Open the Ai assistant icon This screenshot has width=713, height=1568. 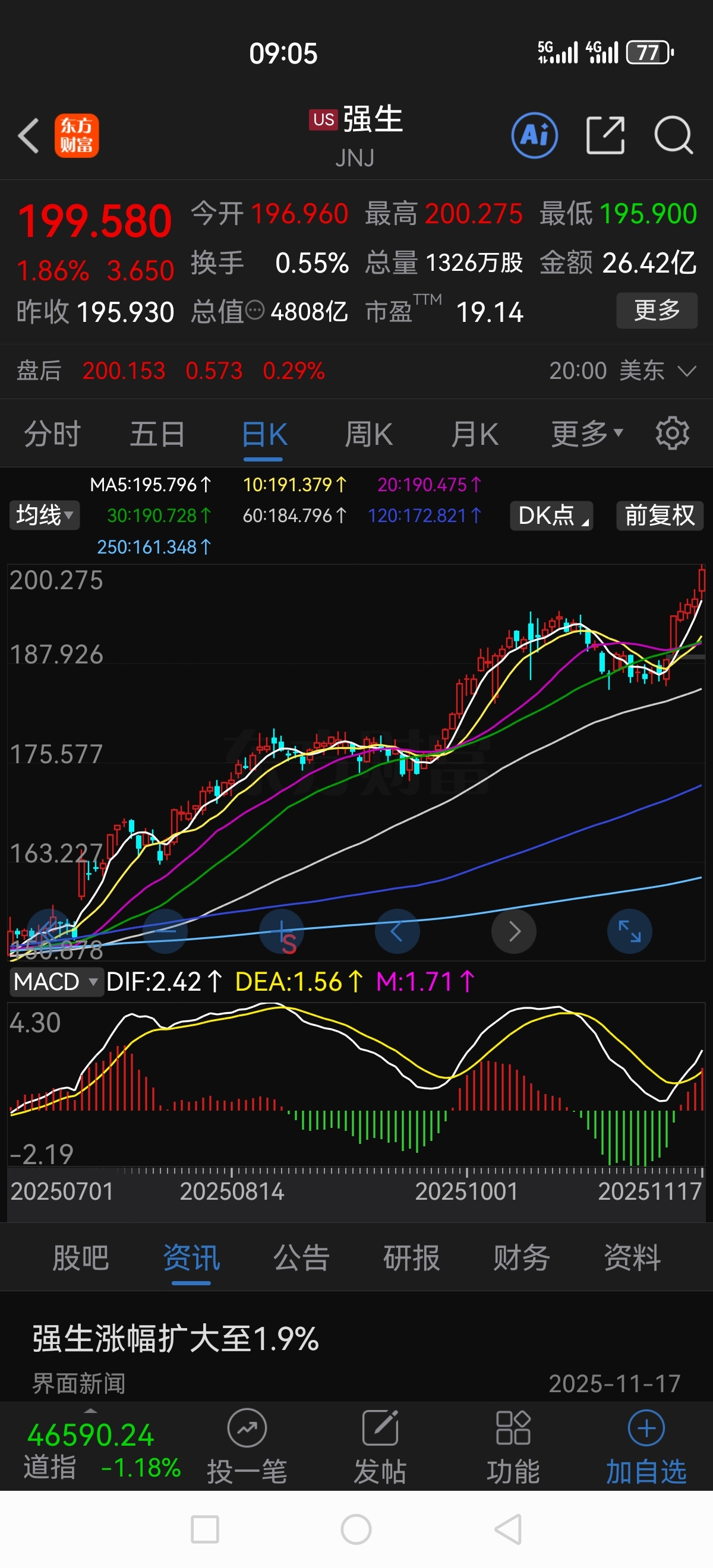click(x=535, y=135)
